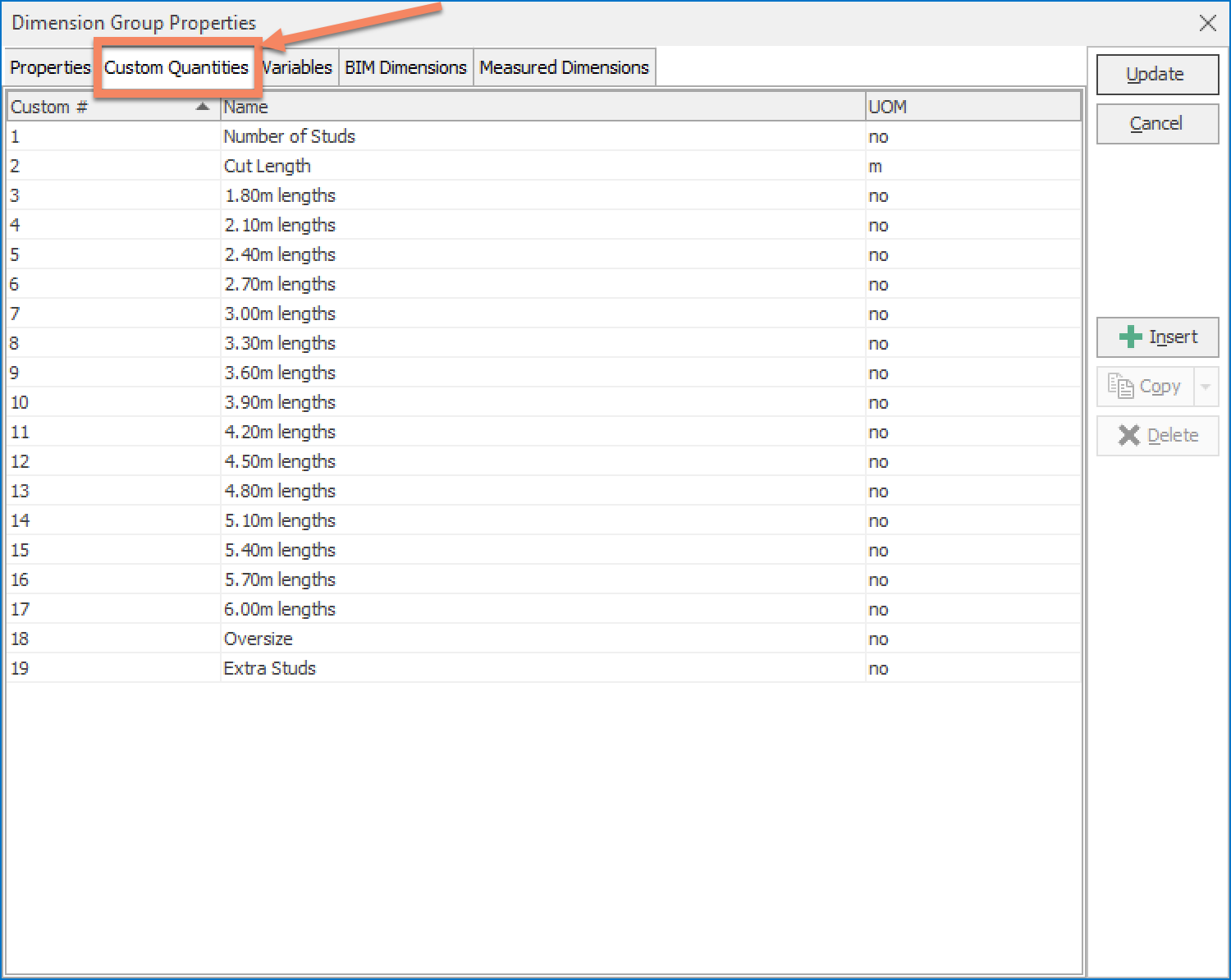Sort by the UOM column header

(973, 107)
